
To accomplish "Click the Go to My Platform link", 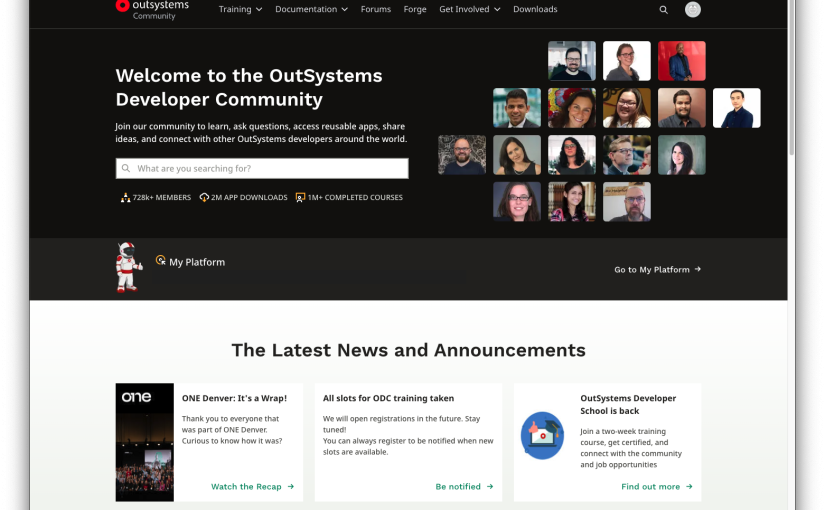I will [657, 269].
